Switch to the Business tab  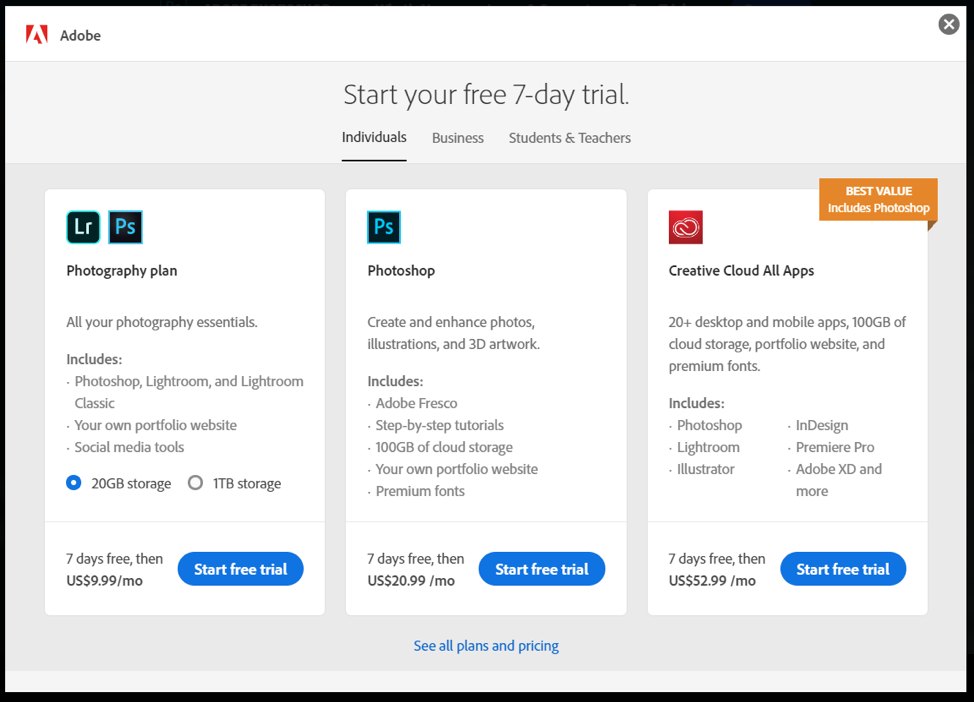(x=458, y=138)
